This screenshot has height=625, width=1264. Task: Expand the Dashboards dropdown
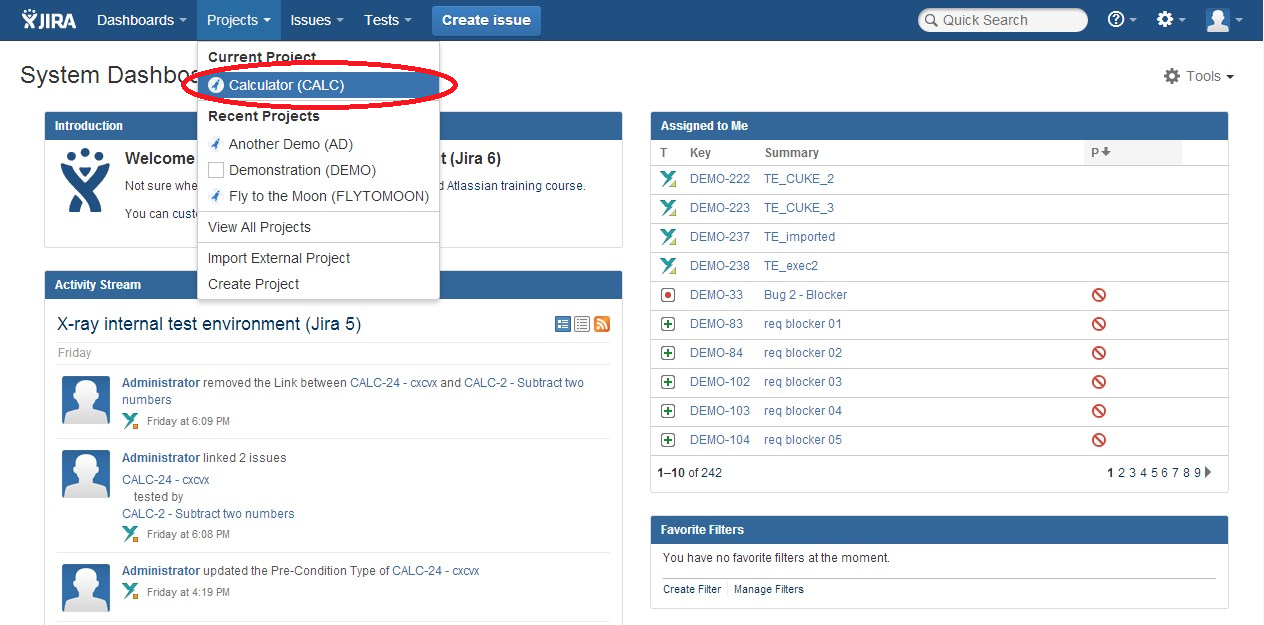[x=142, y=20]
